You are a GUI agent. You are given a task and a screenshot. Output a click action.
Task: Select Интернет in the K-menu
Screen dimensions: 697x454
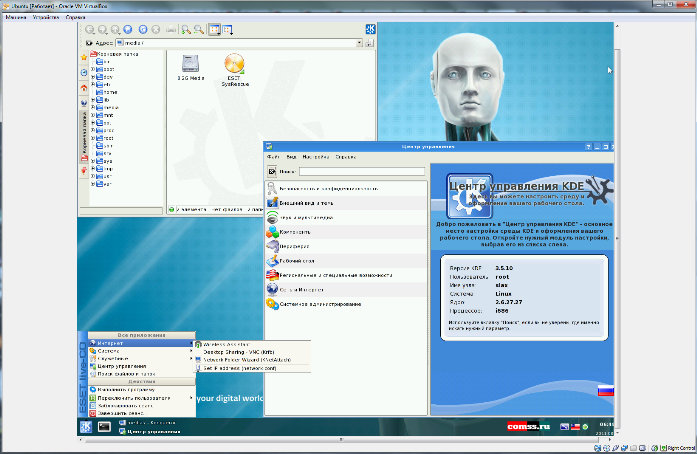click(141, 343)
